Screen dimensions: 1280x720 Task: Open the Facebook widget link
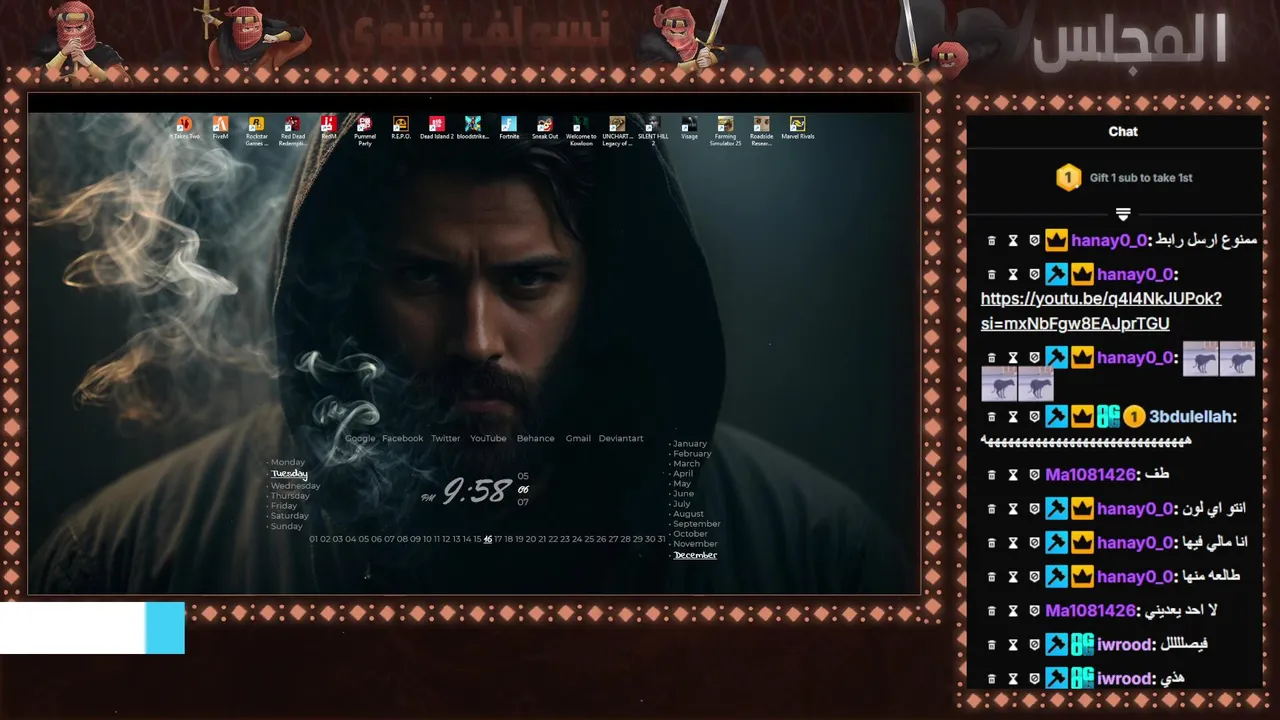click(403, 438)
